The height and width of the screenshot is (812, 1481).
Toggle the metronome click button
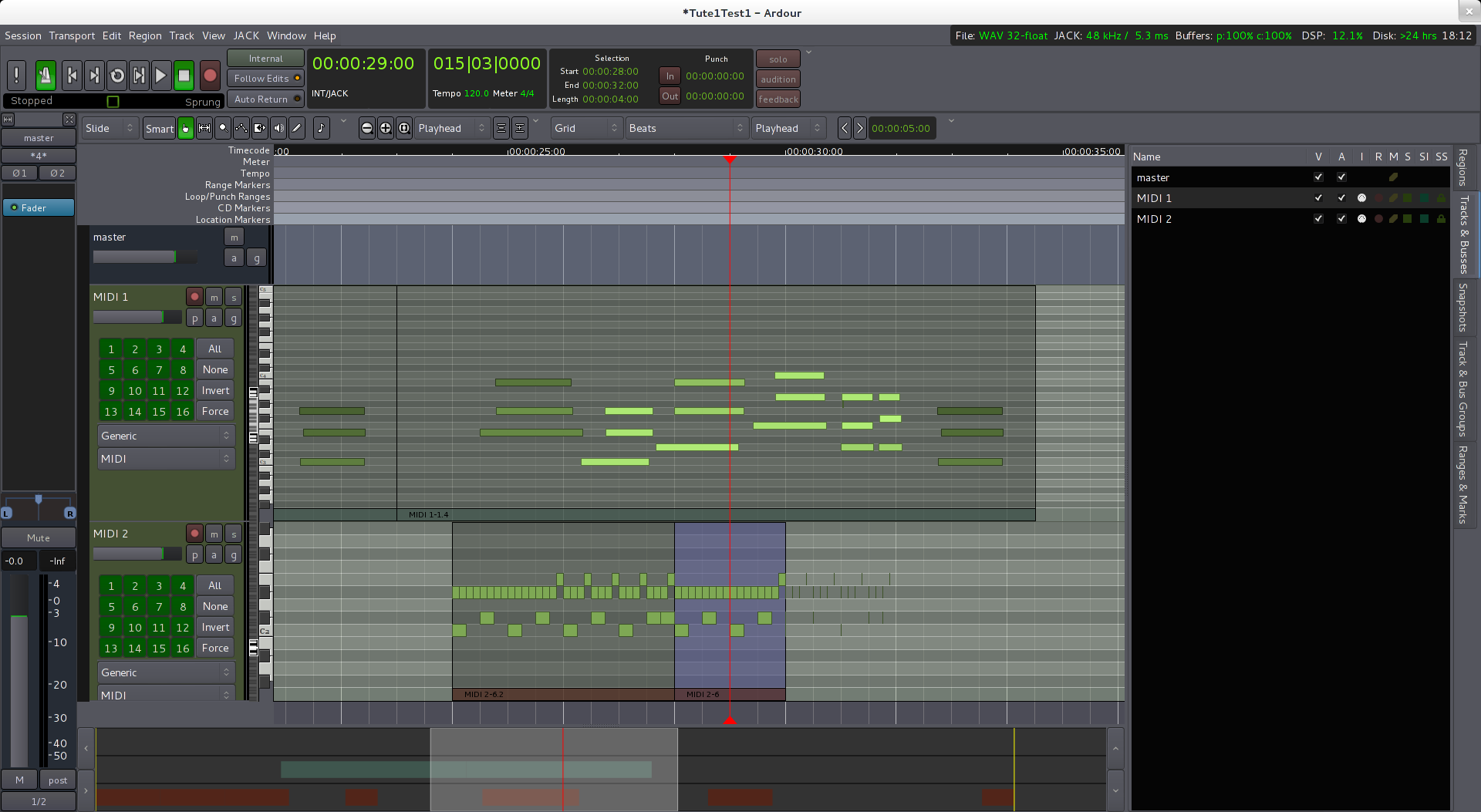(46, 75)
